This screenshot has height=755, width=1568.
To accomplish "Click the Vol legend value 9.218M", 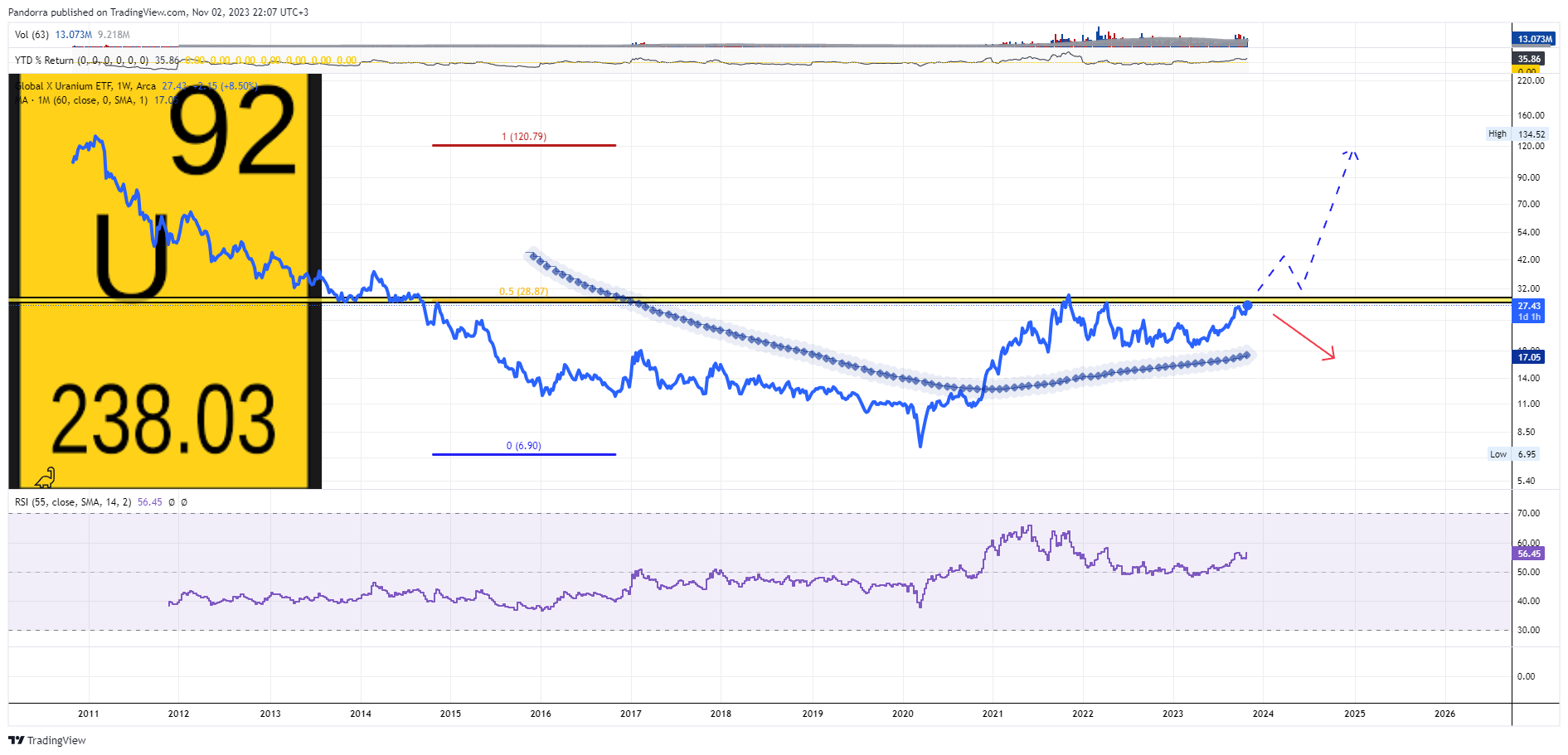I will (x=114, y=35).
